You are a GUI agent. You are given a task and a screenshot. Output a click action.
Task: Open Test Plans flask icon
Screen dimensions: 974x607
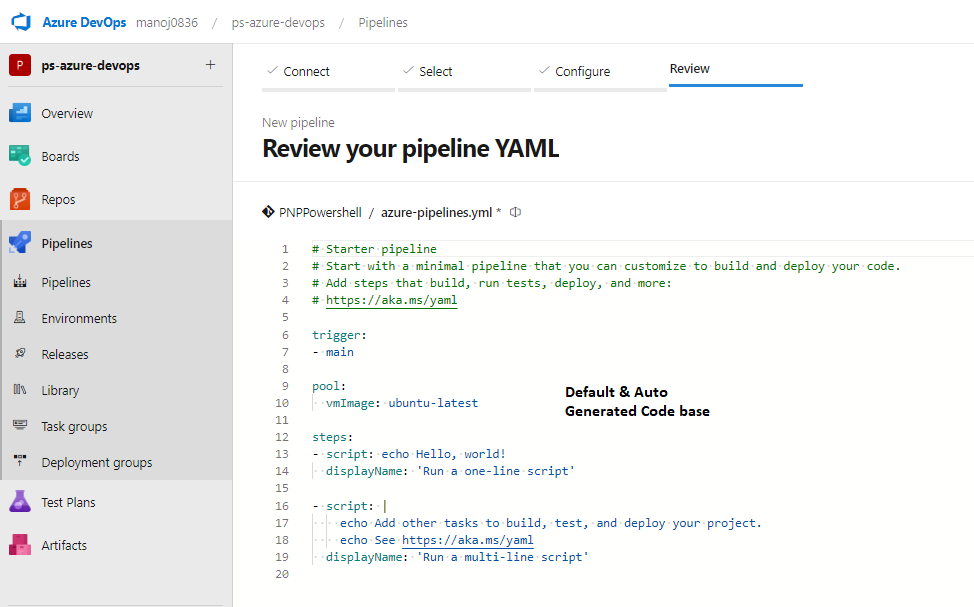tap(20, 502)
